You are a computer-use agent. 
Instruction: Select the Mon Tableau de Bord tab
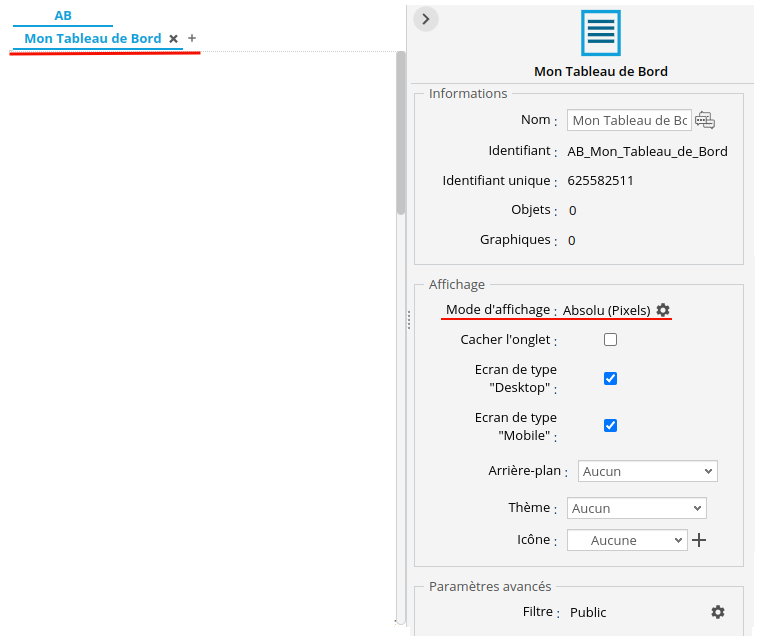tap(92, 39)
